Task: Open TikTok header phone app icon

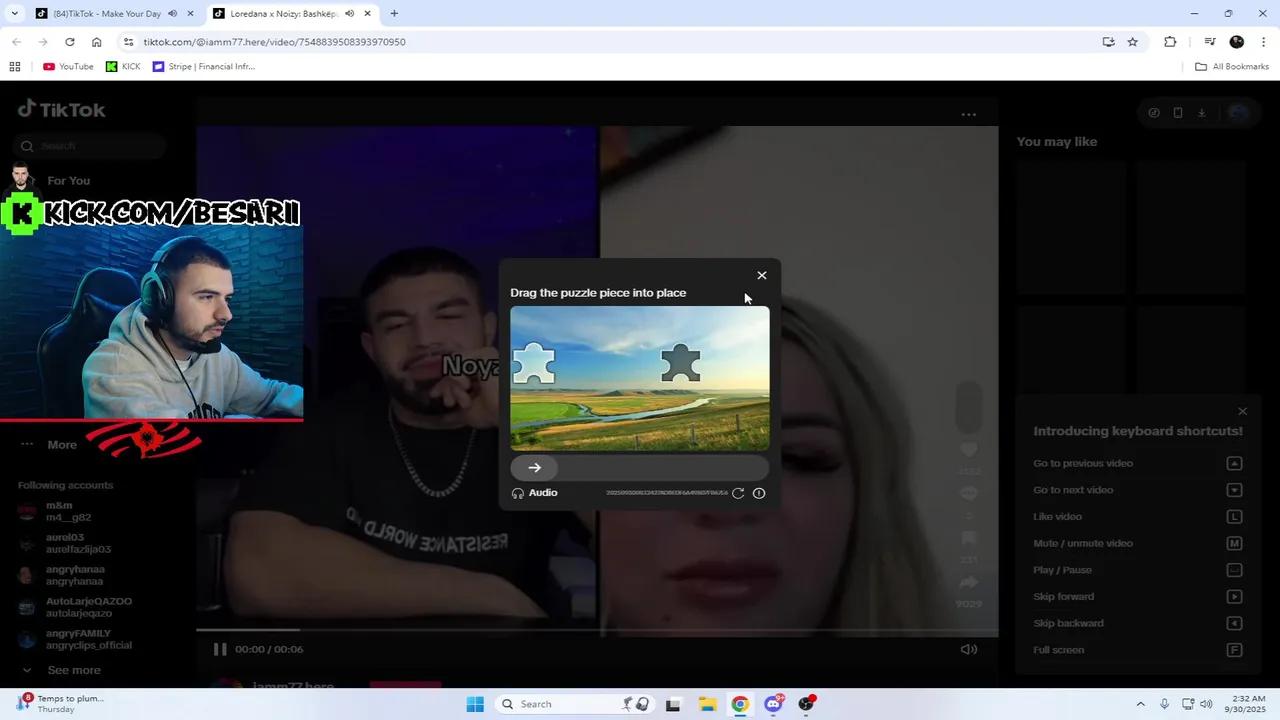Action: [x=1178, y=113]
